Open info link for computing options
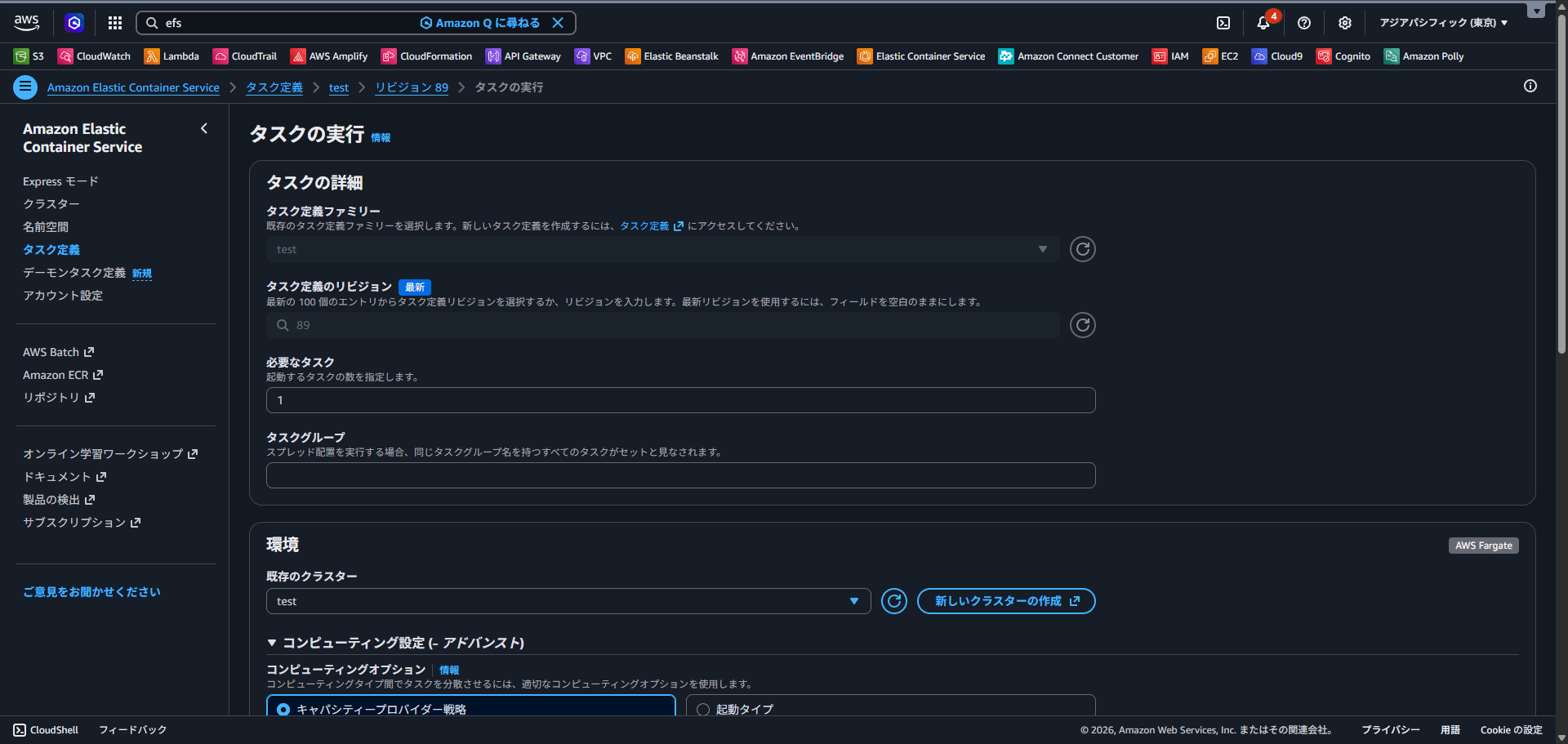 (x=449, y=670)
